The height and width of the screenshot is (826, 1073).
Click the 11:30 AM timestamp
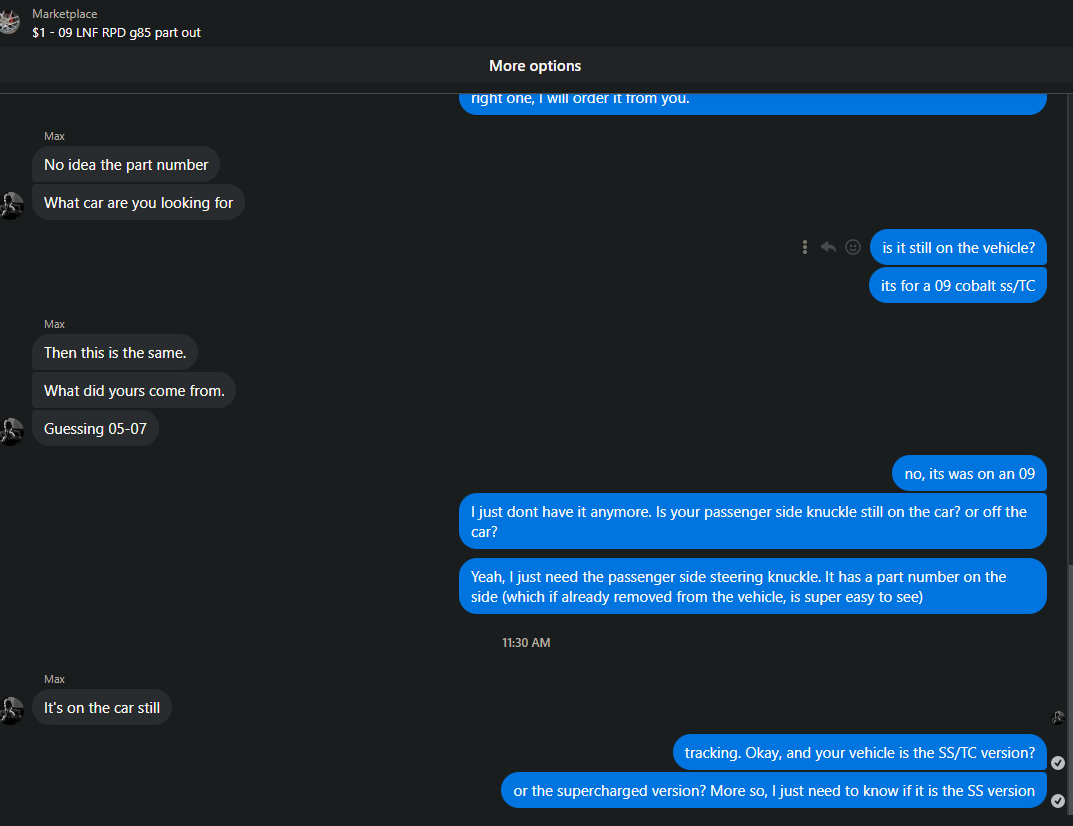coord(526,643)
